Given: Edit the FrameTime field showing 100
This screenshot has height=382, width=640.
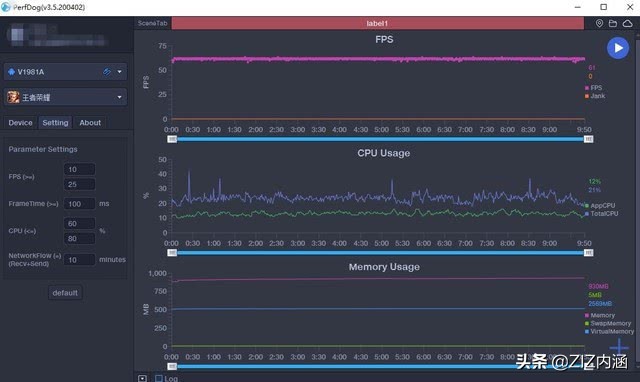Looking at the screenshot, I should [80, 203].
